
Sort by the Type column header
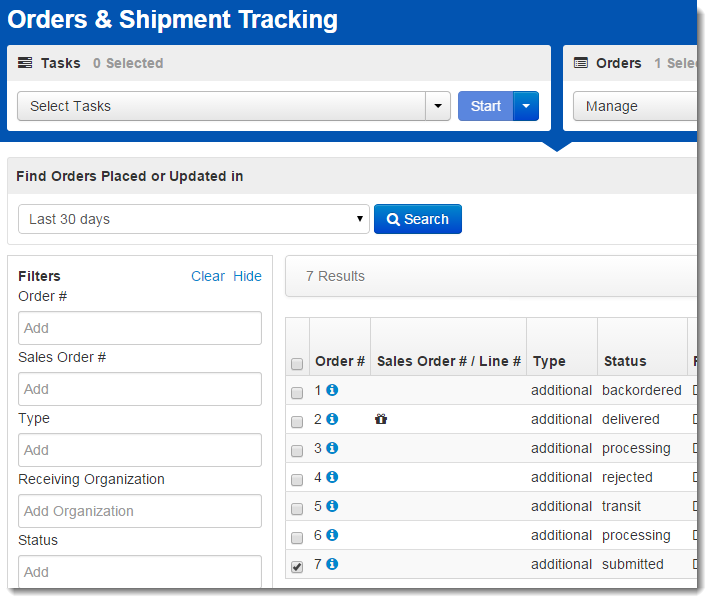point(549,361)
